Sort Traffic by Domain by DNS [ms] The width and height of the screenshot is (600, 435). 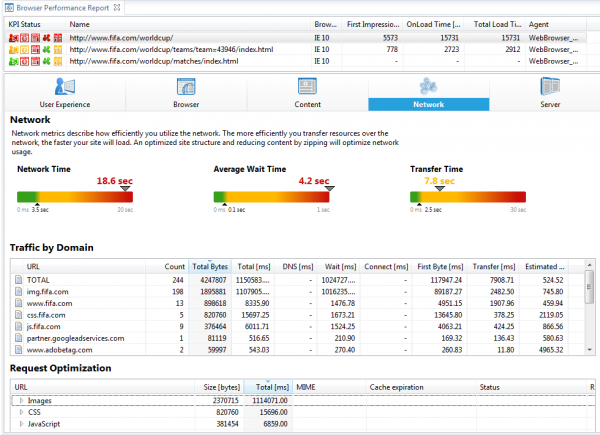(298, 267)
